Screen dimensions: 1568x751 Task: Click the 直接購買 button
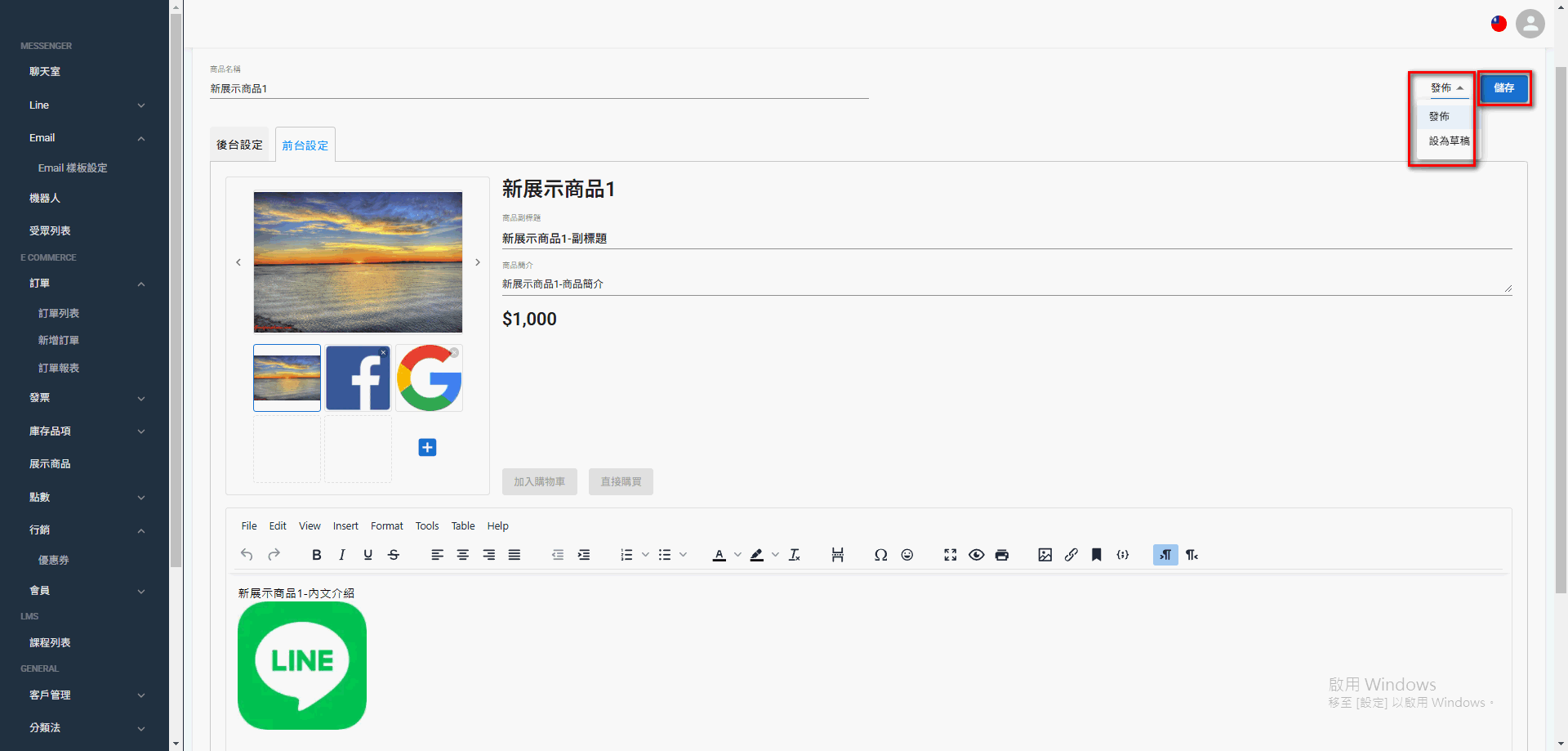(621, 481)
